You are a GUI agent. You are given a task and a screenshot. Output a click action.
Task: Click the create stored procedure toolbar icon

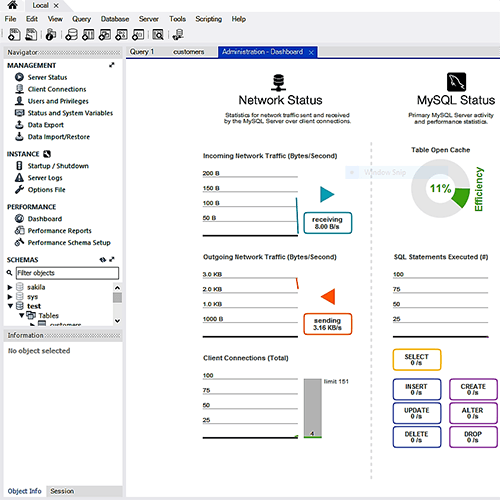121,34
